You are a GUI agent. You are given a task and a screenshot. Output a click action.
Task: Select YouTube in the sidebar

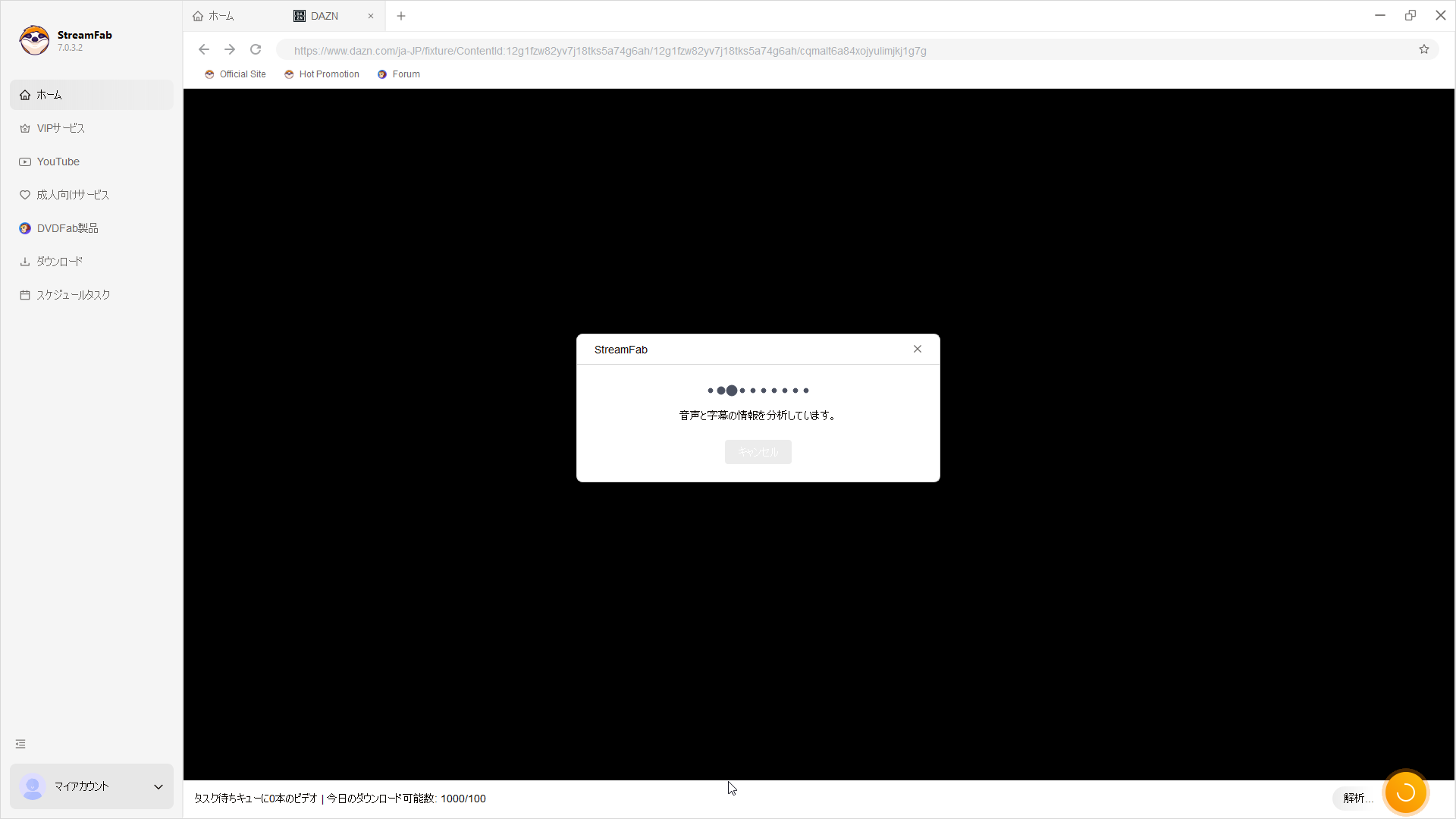92,162
